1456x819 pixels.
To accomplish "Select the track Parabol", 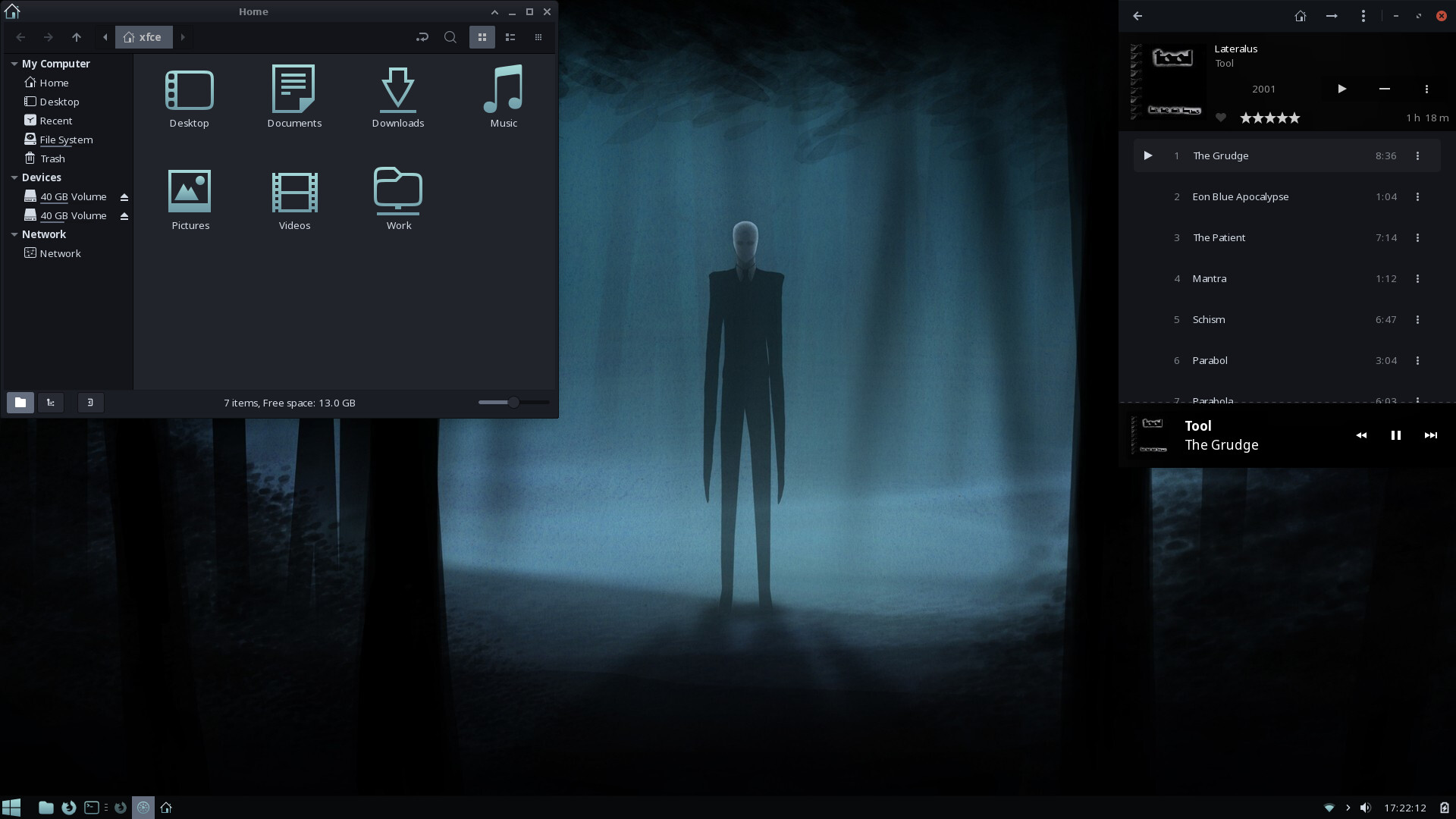I will click(1287, 360).
